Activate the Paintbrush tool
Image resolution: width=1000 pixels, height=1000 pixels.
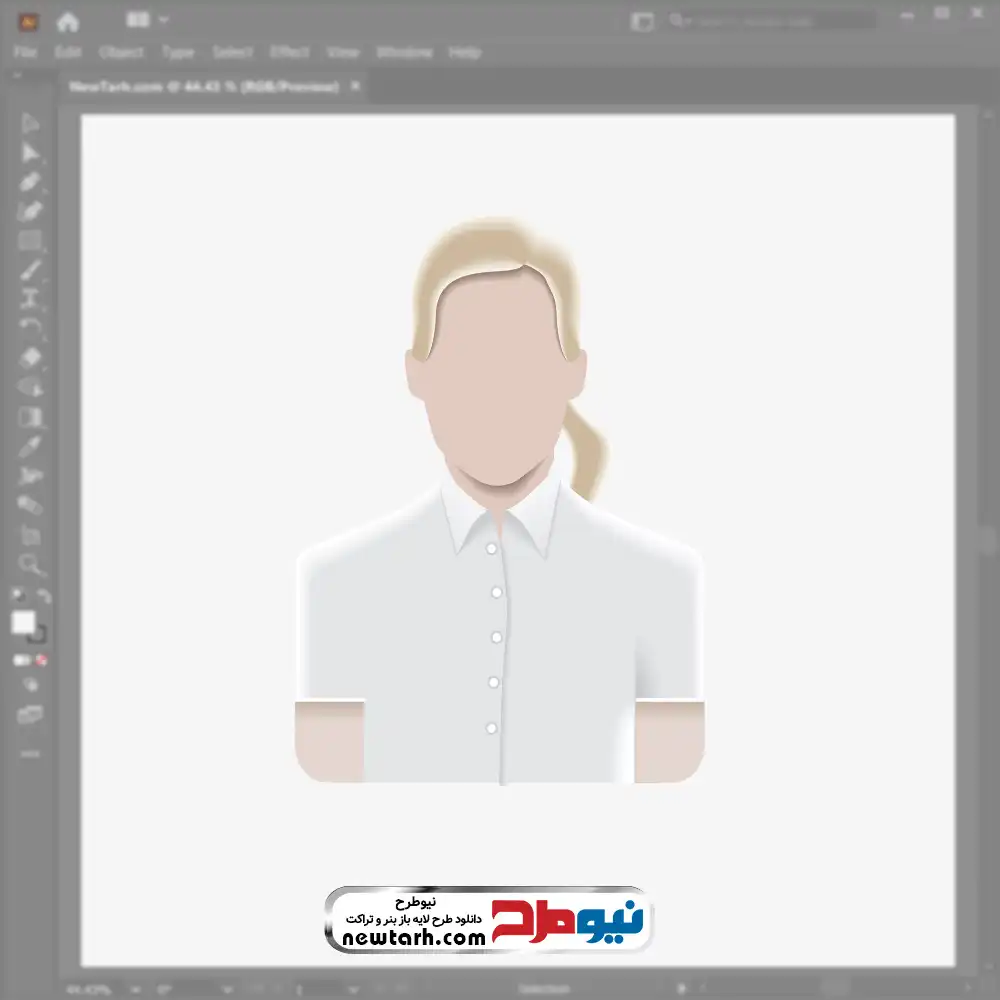29,270
